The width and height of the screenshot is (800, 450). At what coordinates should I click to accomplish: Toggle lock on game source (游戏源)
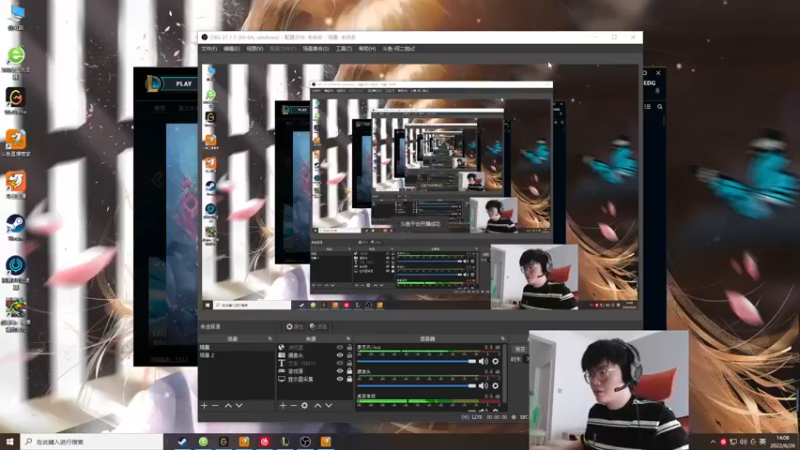[x=349, y=371]
